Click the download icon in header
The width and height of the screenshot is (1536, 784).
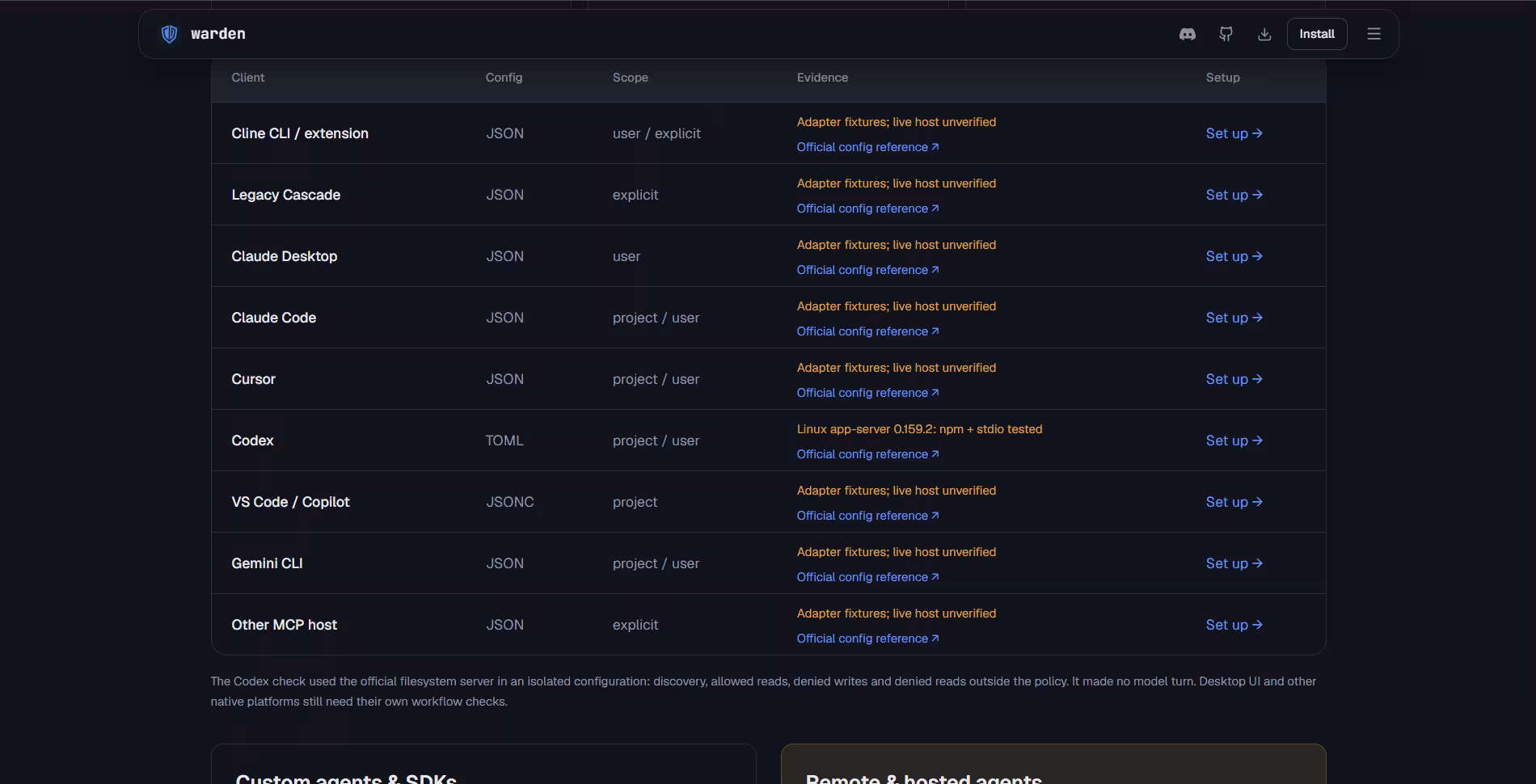point(1264,34)
